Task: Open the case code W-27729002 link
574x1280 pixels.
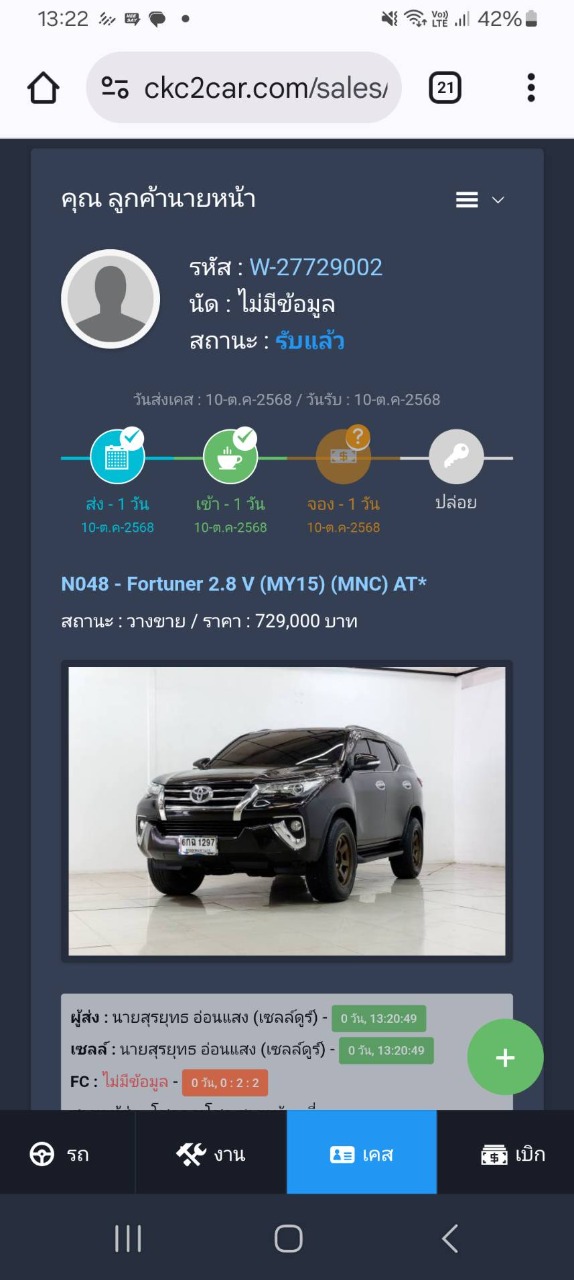Action: pos(316,267)
